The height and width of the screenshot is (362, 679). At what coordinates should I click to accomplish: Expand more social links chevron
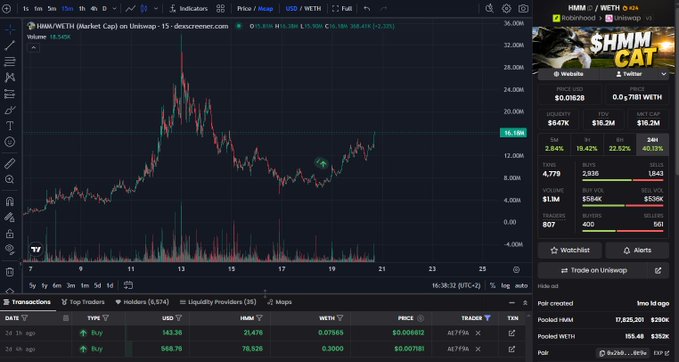[x=664, y=74]
